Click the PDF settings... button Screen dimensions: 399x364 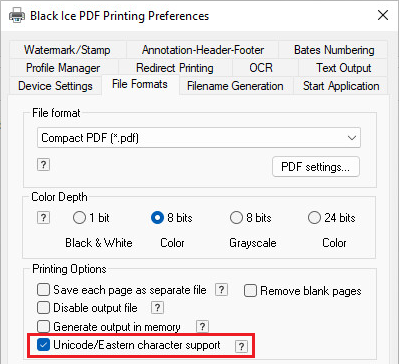[x=316, y=167]
